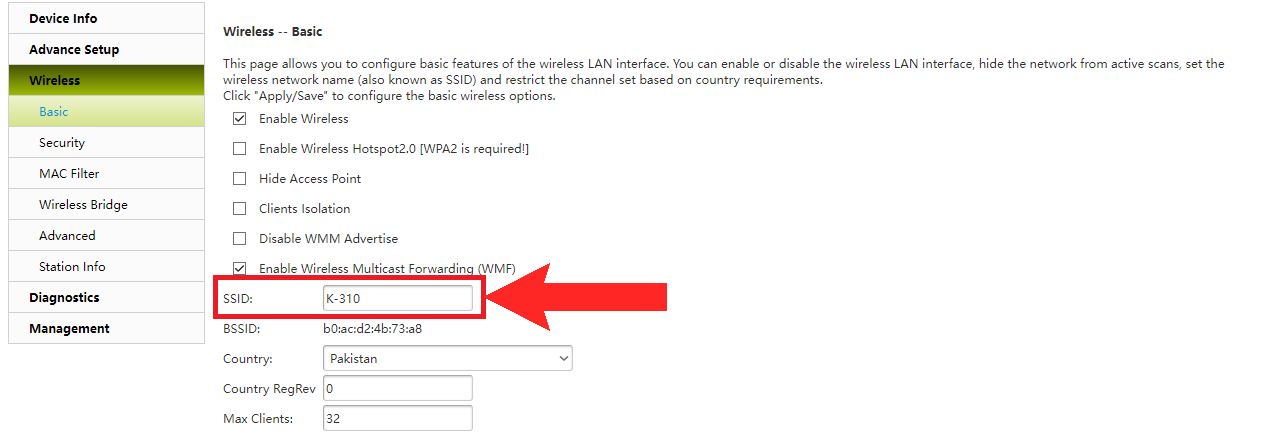Open the Diagnostics menu
This screenshot has height=444, width=1276.
pos(64,298)
